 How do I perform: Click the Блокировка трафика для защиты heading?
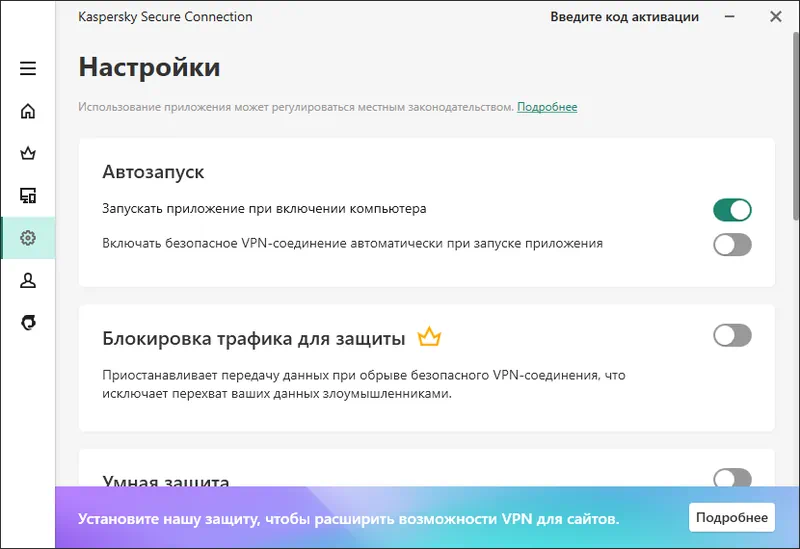(x=254, y=338)
